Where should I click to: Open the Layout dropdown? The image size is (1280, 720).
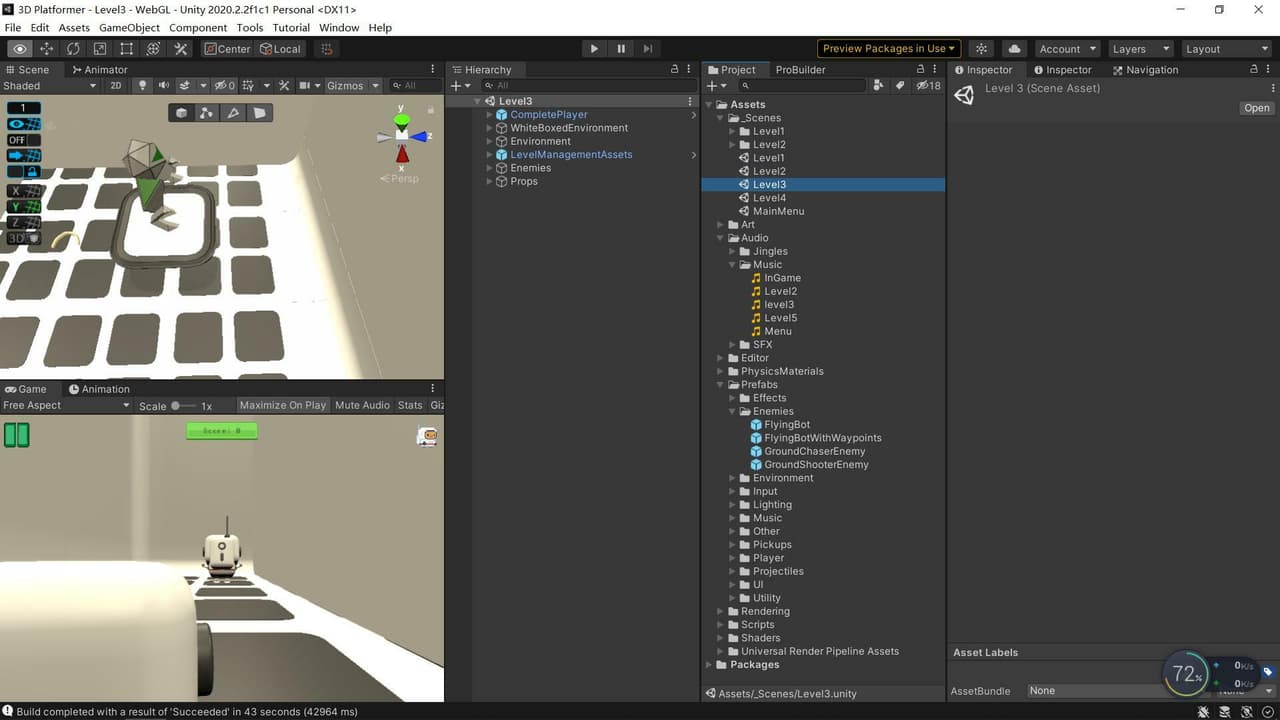pos(1225,48)
